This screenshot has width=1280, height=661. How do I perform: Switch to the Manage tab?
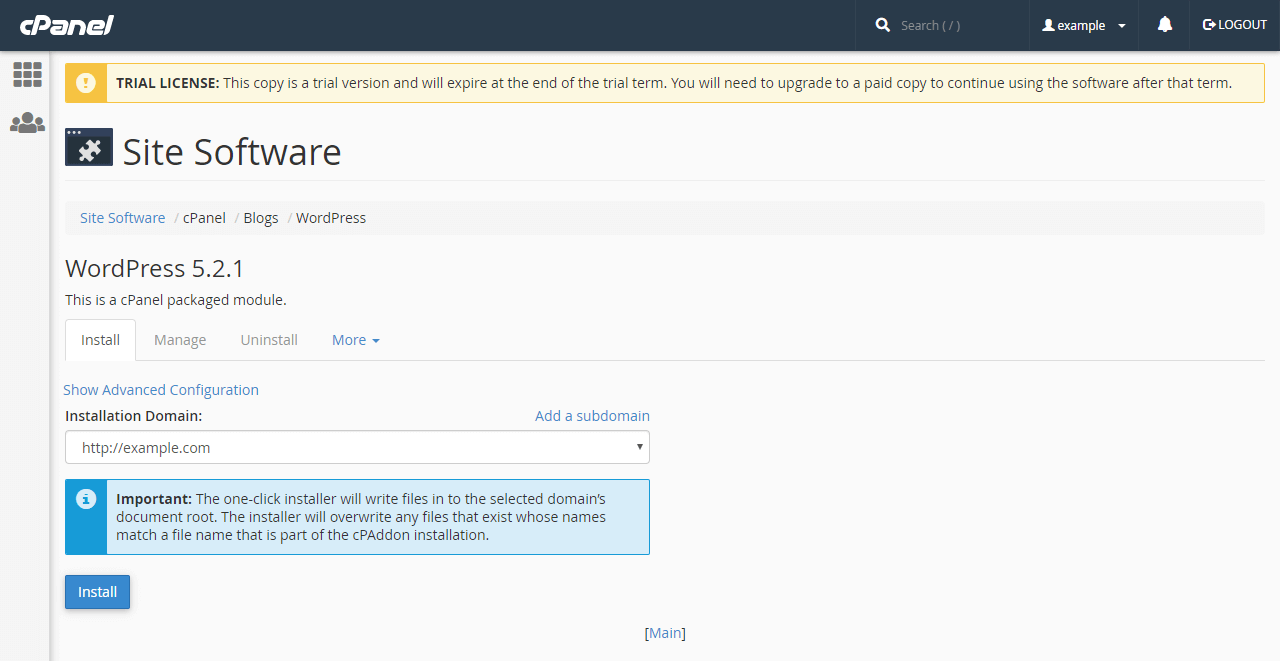pyautogui.click(x=180, y=340)
